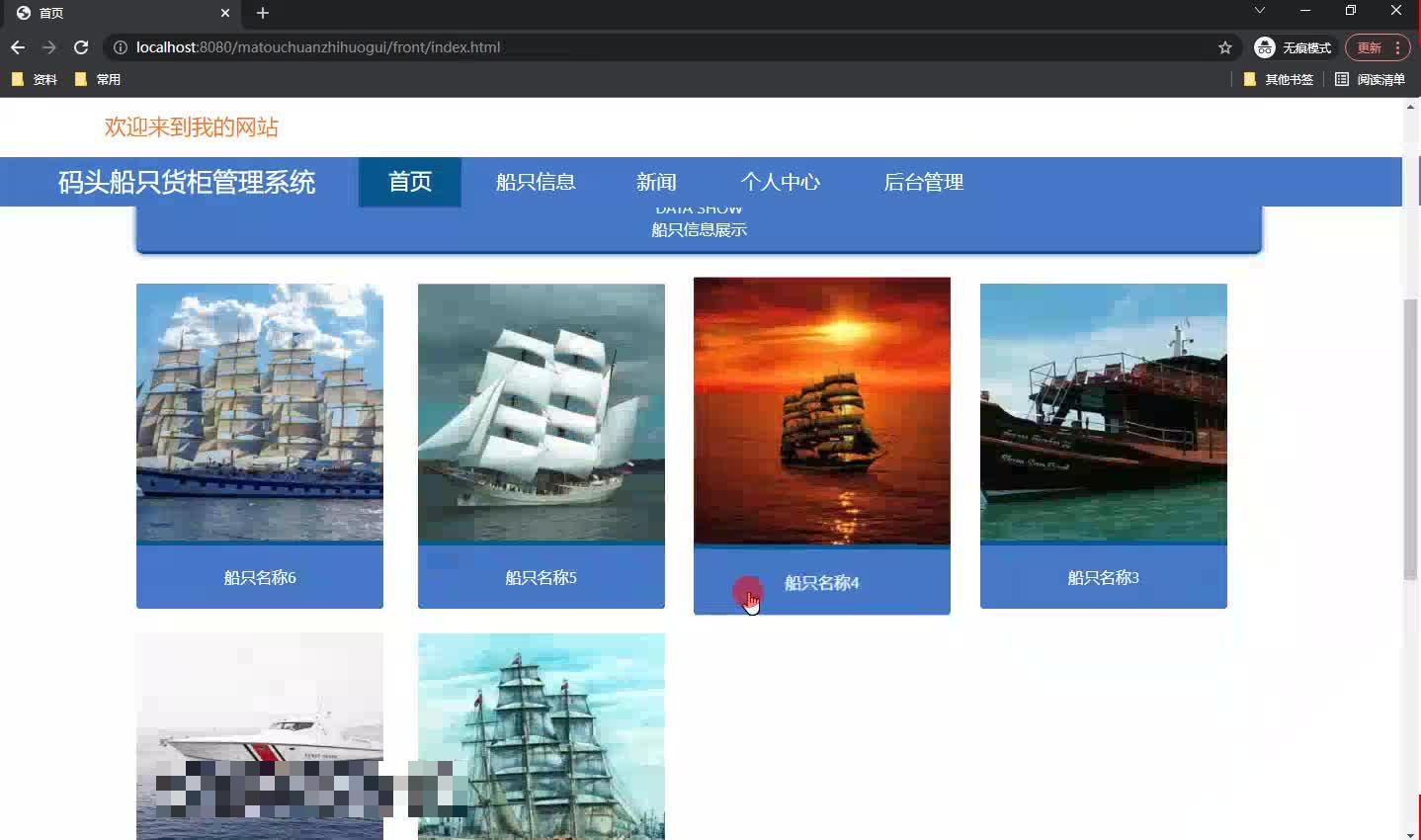Image resolution: width=1421 pixels, height=840 pixels.
Task: Open 个人中心 from the menu
Action: (781, 182)
